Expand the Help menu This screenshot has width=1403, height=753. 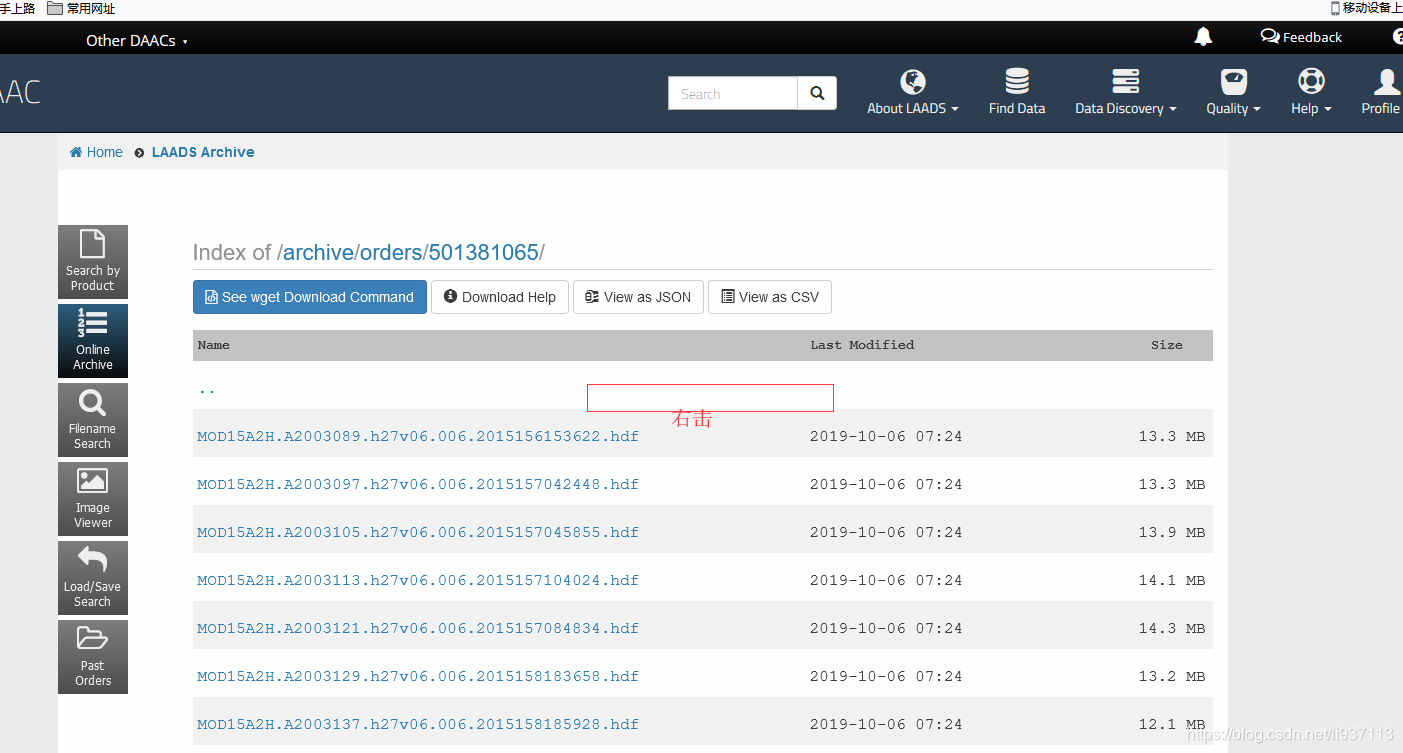1311,92
